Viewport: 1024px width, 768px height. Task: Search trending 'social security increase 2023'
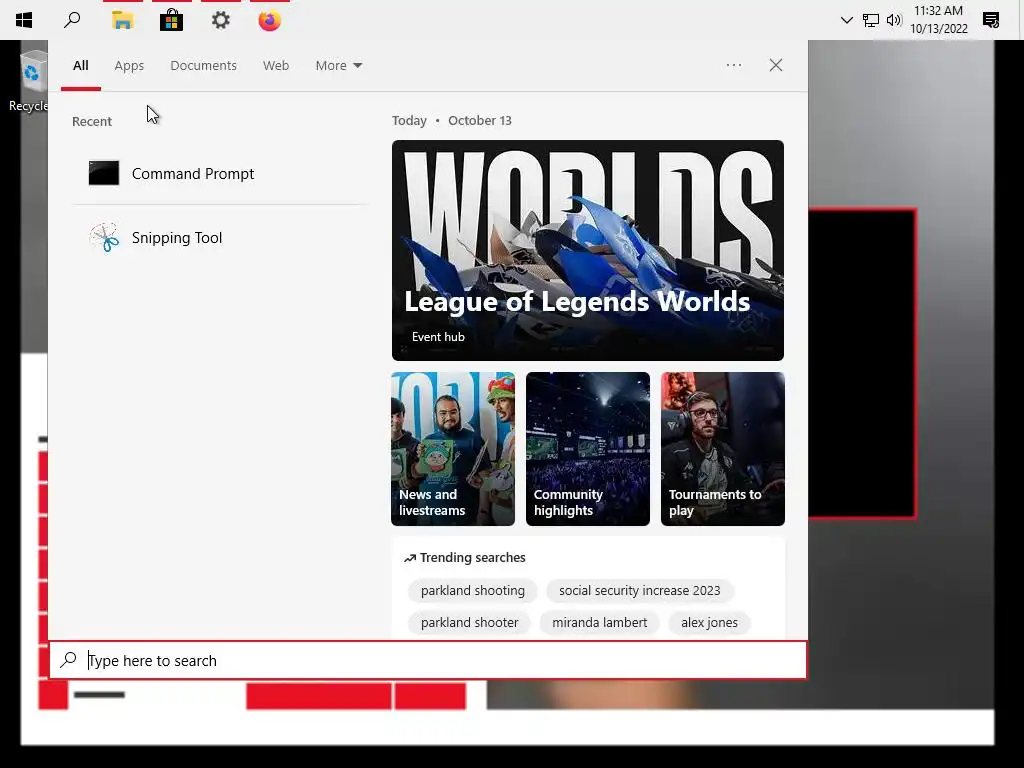tap(639, 590)
